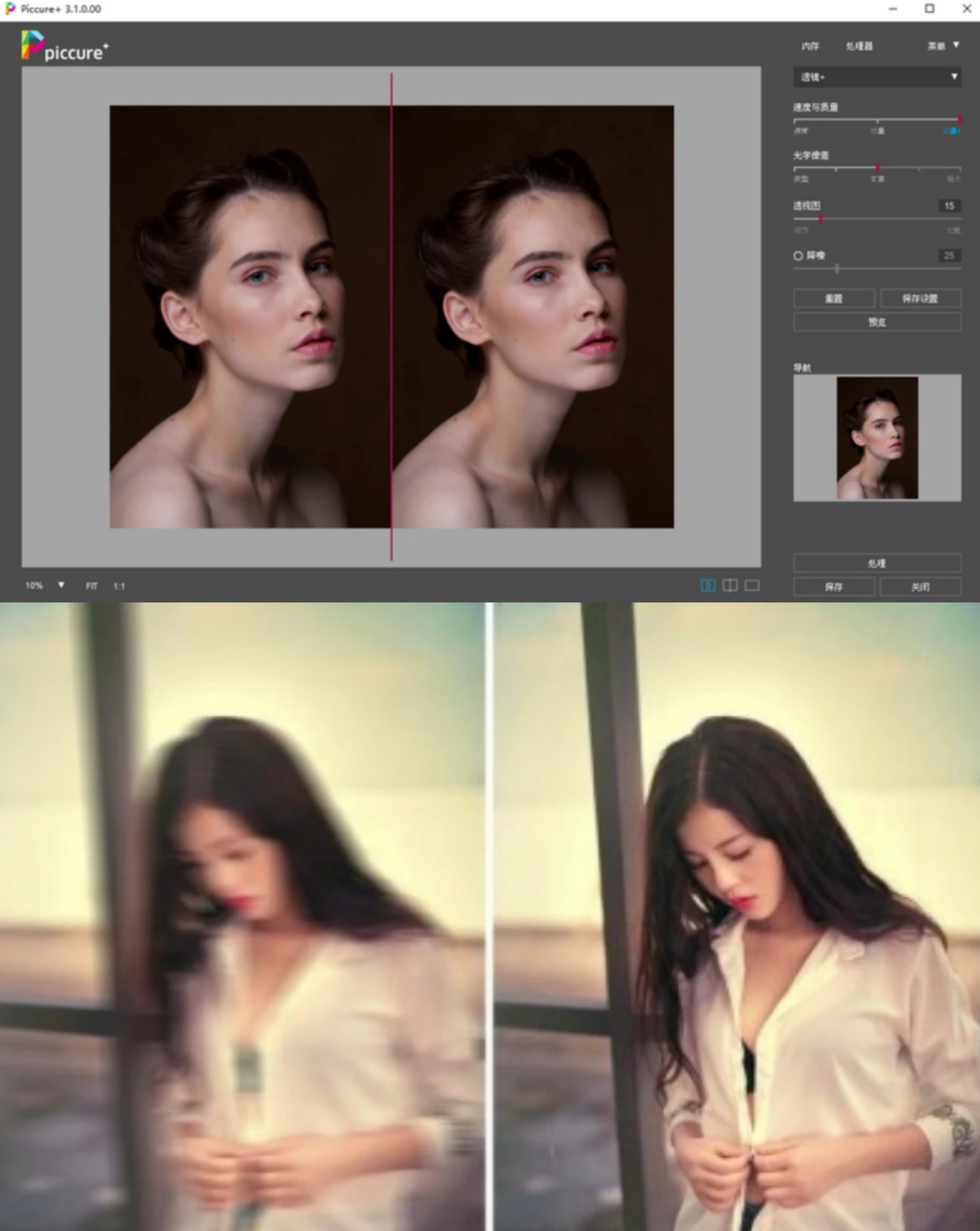
Task: Open the 10% zoom level dropdown
Action: click(x=60, y=586)
